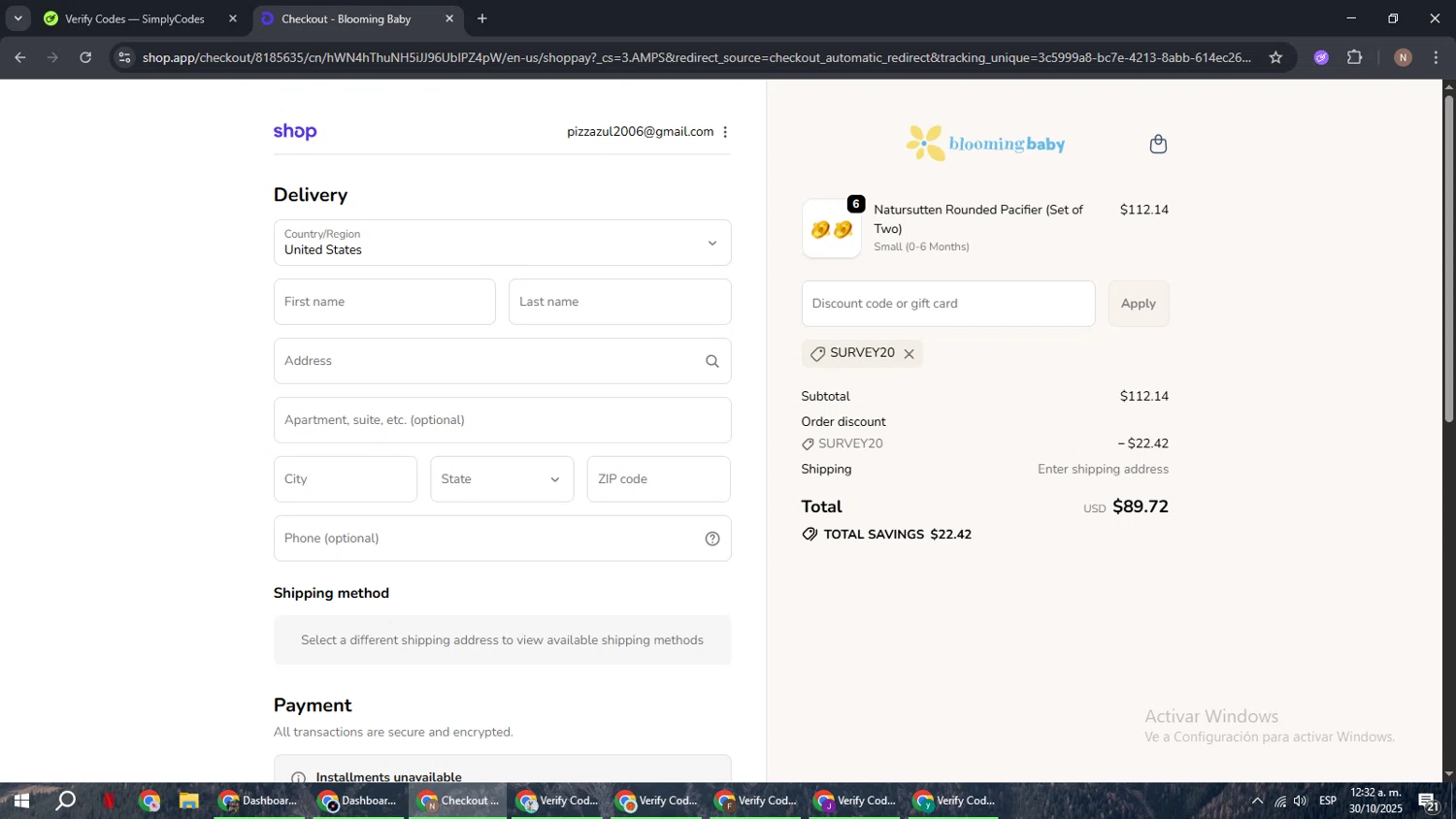This screenshot has height=819, width=1456.
Task: Open the pacifier product thumbnail
Action: (831, 229)
